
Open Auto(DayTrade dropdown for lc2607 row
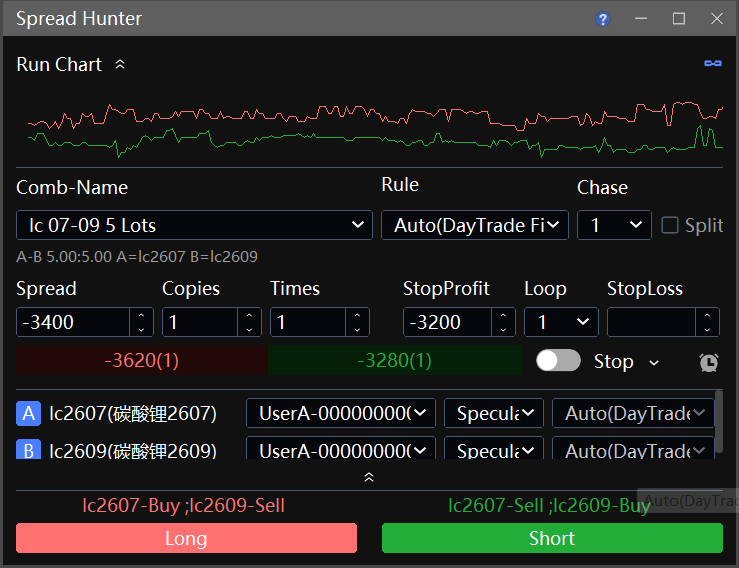click(x=633, y=413)
